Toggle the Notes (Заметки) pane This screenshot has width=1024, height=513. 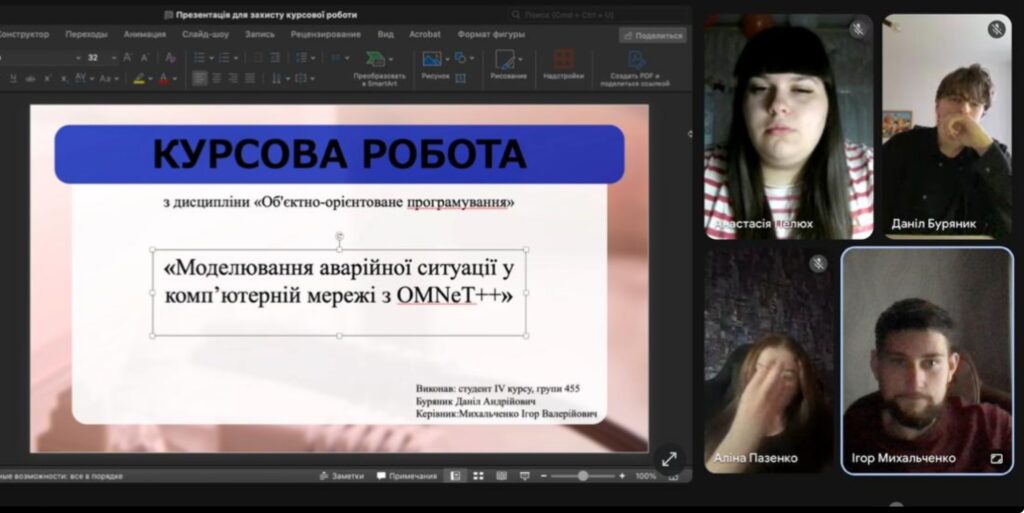click(341, 476)
